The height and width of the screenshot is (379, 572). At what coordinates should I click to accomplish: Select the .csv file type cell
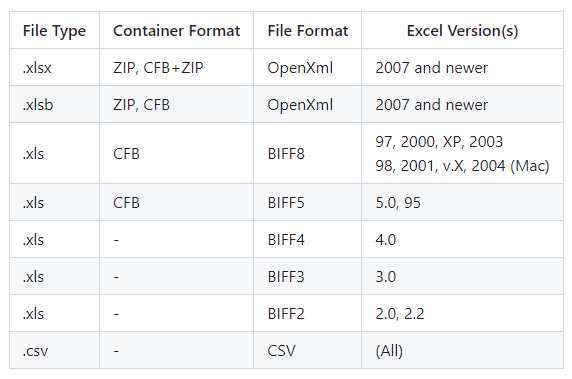(x=54, y=351)
